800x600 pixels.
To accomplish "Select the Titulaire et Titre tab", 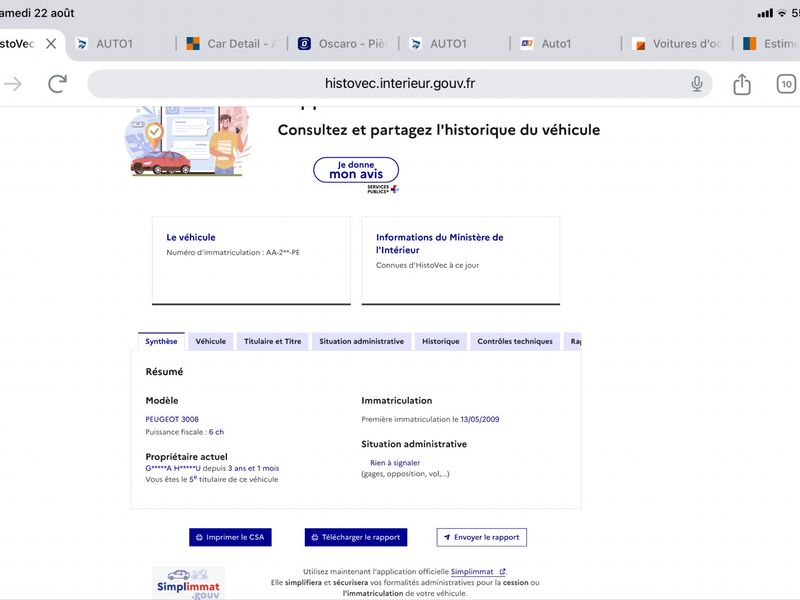I will tap(272, 341).
